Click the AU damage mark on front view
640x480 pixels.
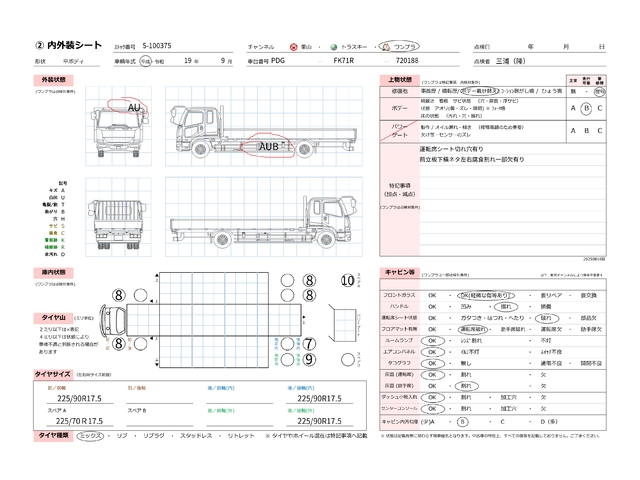[134, 108]
